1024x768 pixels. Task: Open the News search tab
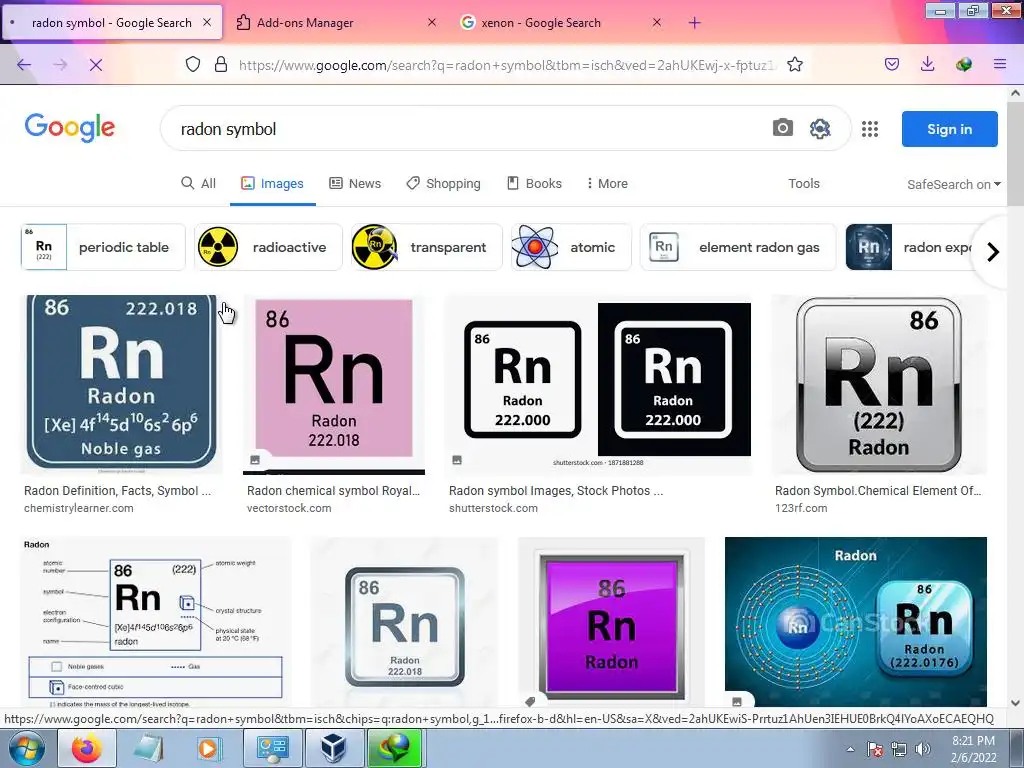(x=355, y=184)
